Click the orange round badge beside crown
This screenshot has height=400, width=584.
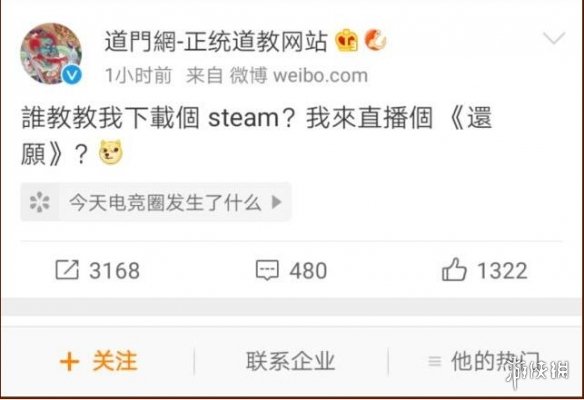click(375, 40)
